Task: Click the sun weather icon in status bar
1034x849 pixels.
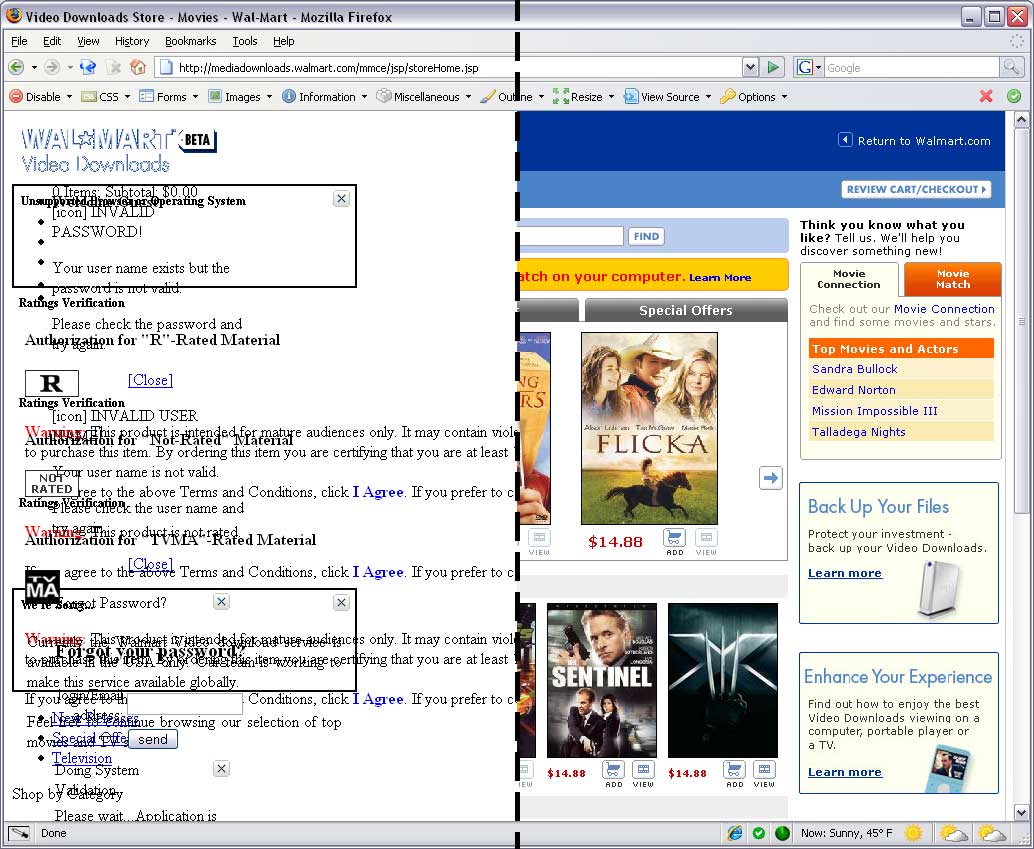Action: coord(913,833)
